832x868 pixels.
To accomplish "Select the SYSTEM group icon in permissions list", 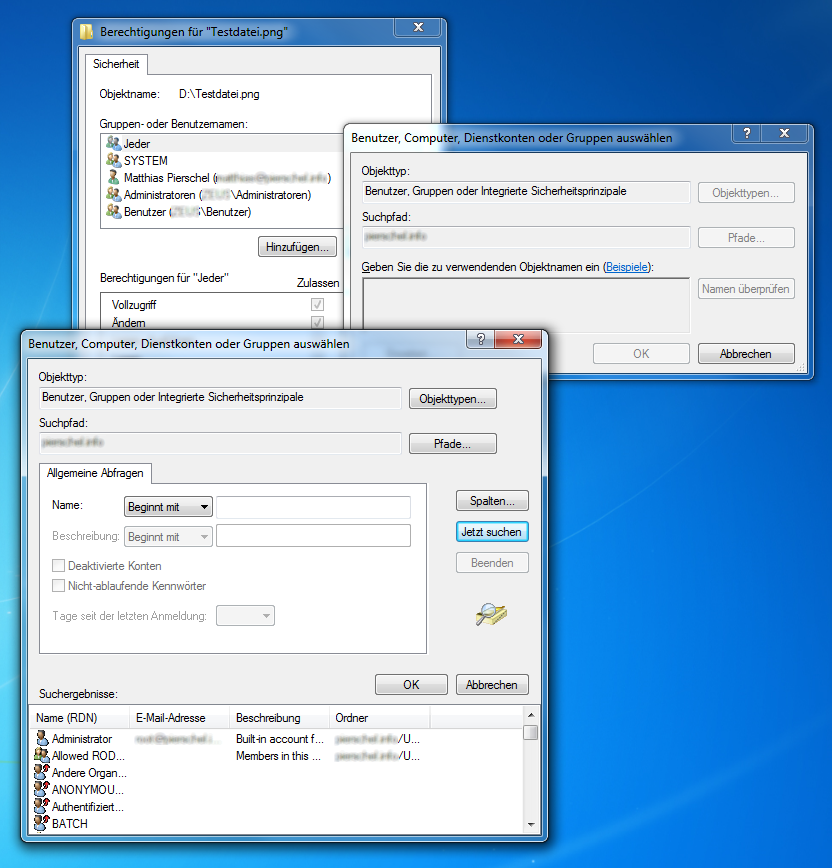I will pos(113,161).
